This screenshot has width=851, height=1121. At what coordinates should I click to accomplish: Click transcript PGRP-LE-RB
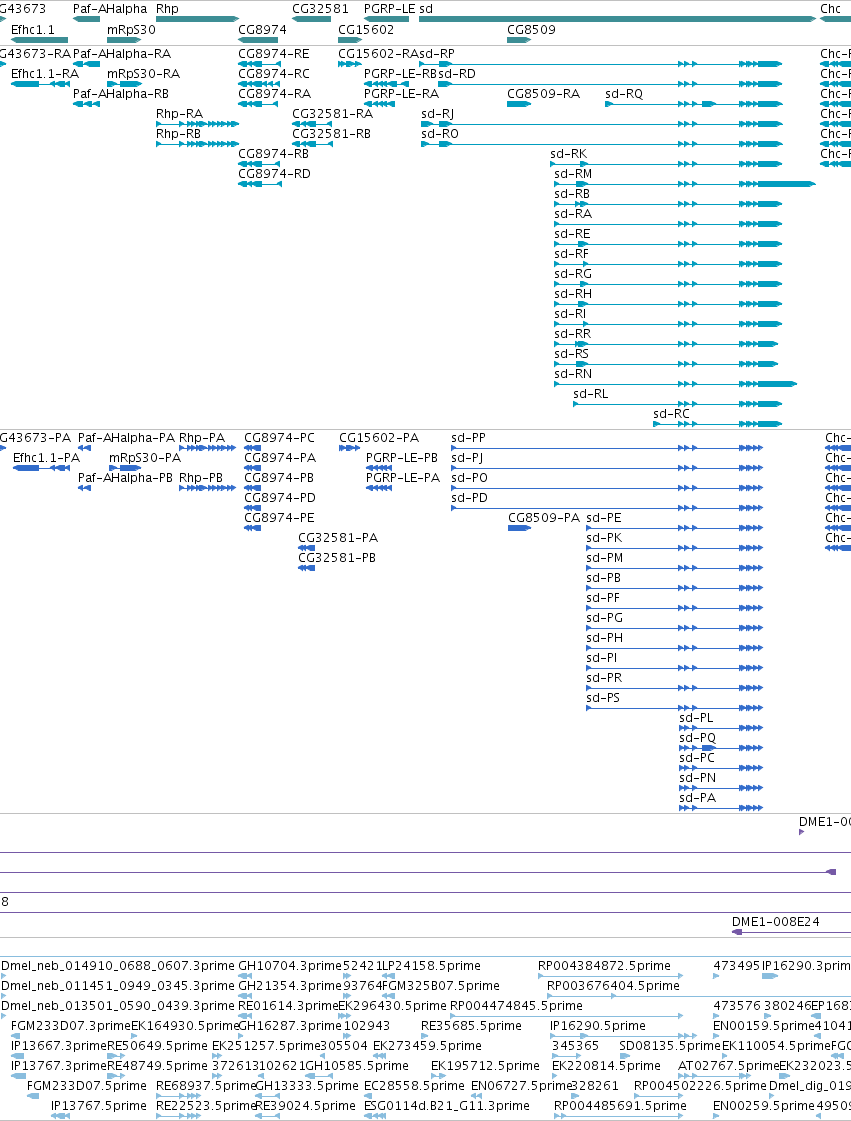pyautogui.click(x=400, y=74)
